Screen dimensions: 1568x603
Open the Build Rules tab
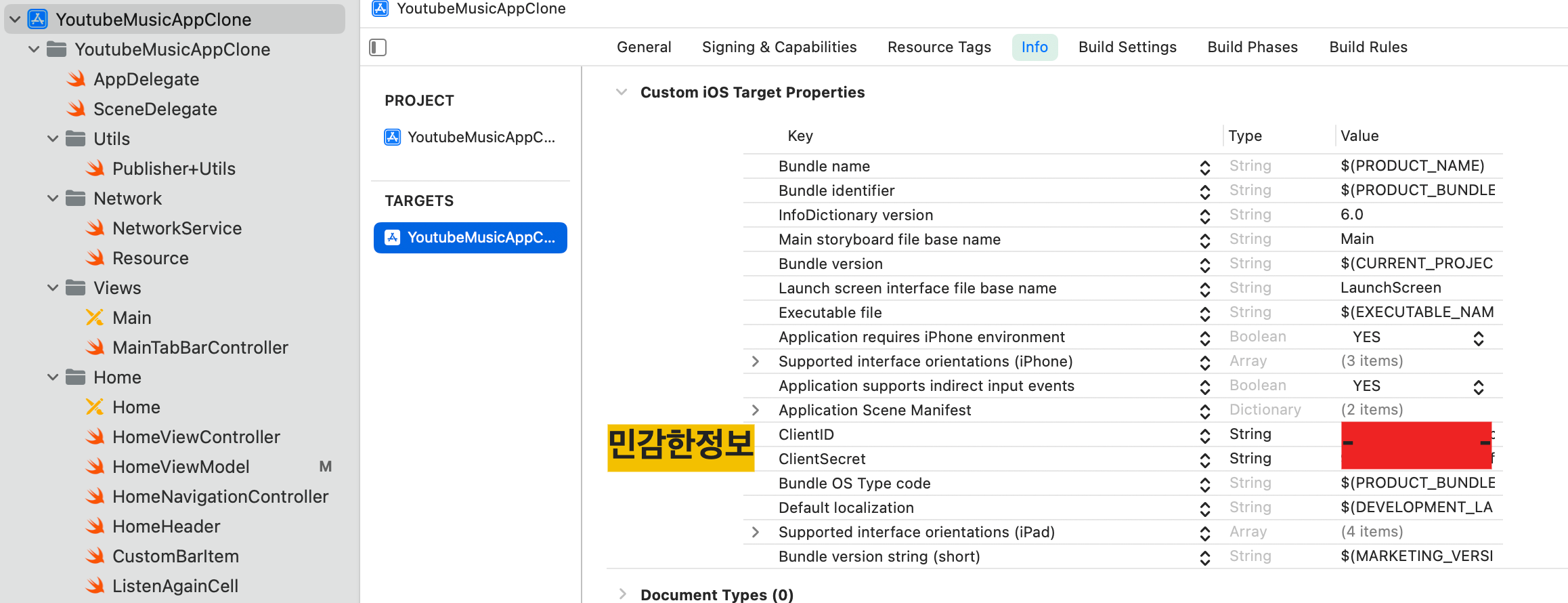pyautogui.click(x=1368, y=47)
